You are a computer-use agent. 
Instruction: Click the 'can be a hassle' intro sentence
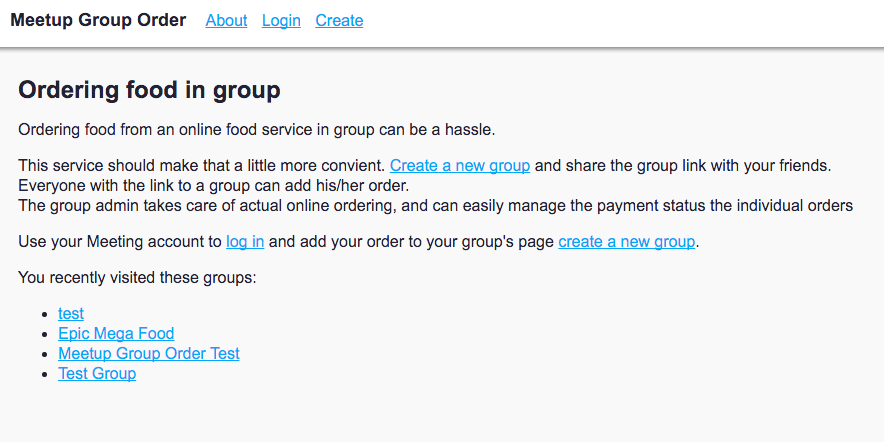(x=257, y=129)
